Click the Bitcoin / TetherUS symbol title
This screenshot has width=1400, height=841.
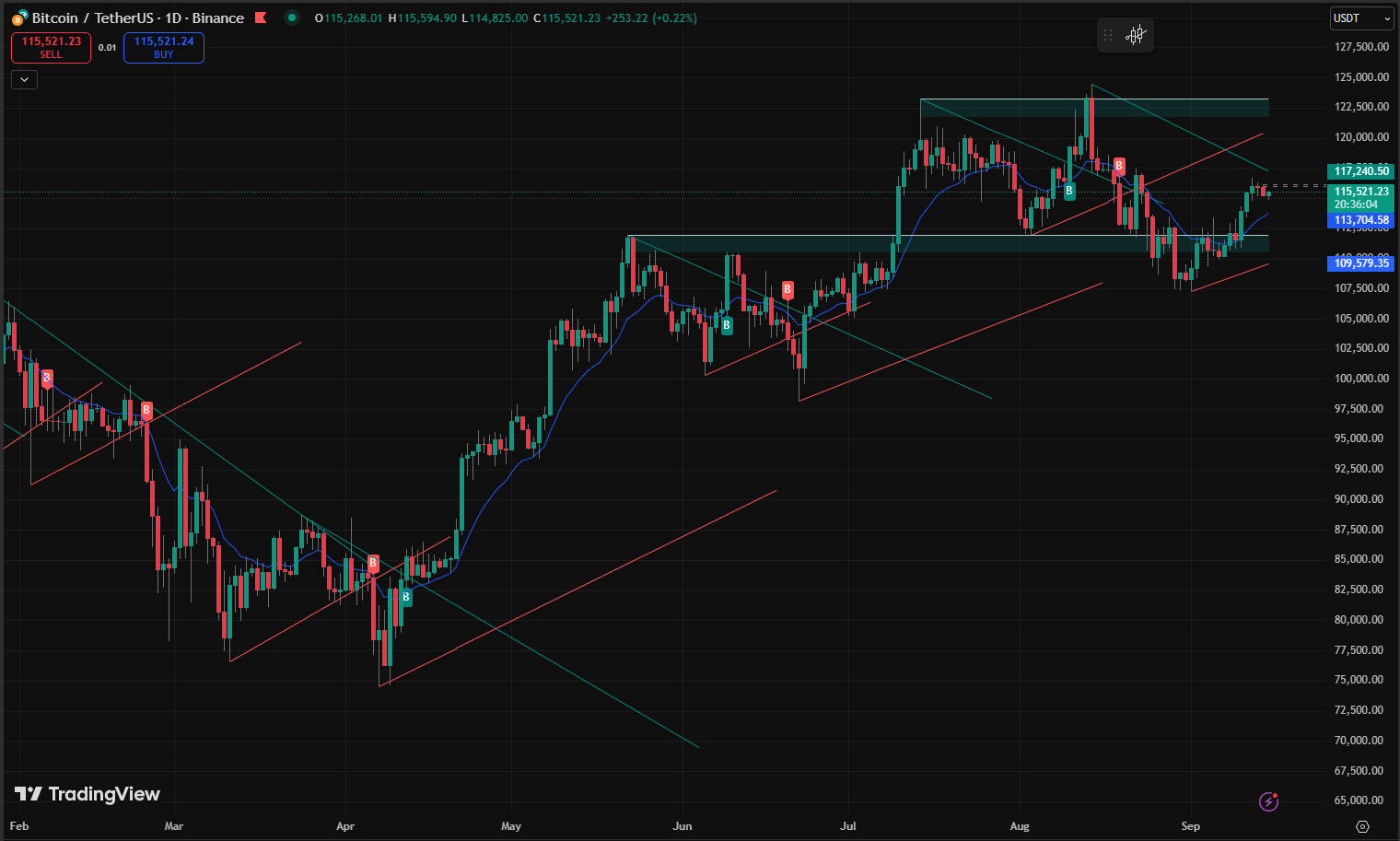[138, 18]
